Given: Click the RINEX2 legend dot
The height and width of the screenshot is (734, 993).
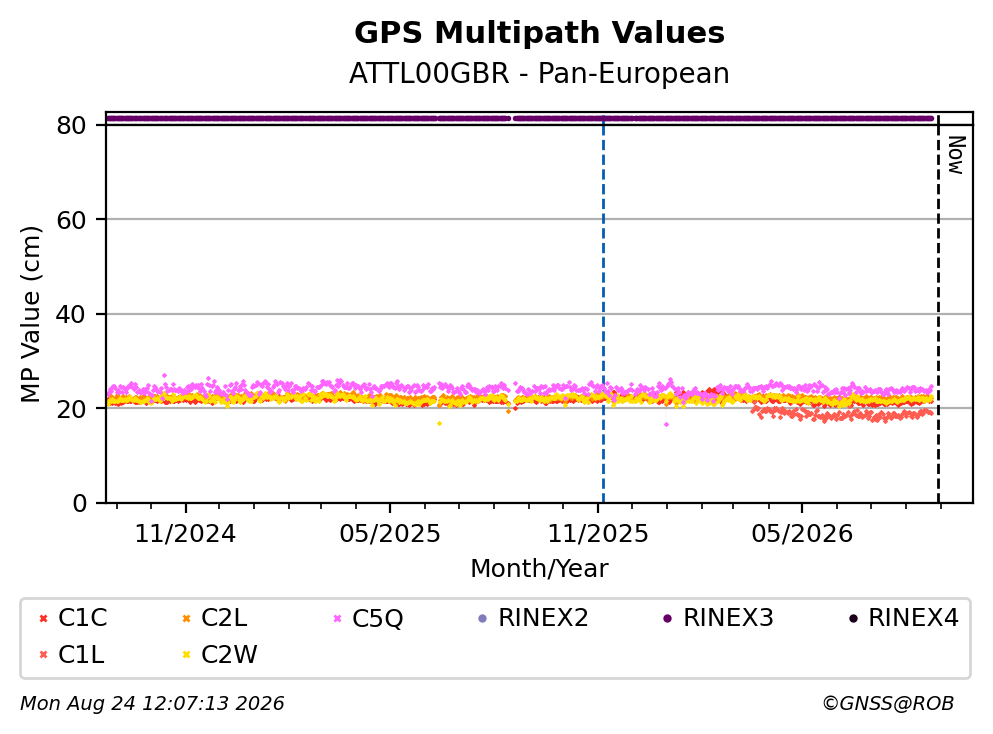Looking at the screenshot, I should click(483, 618).
